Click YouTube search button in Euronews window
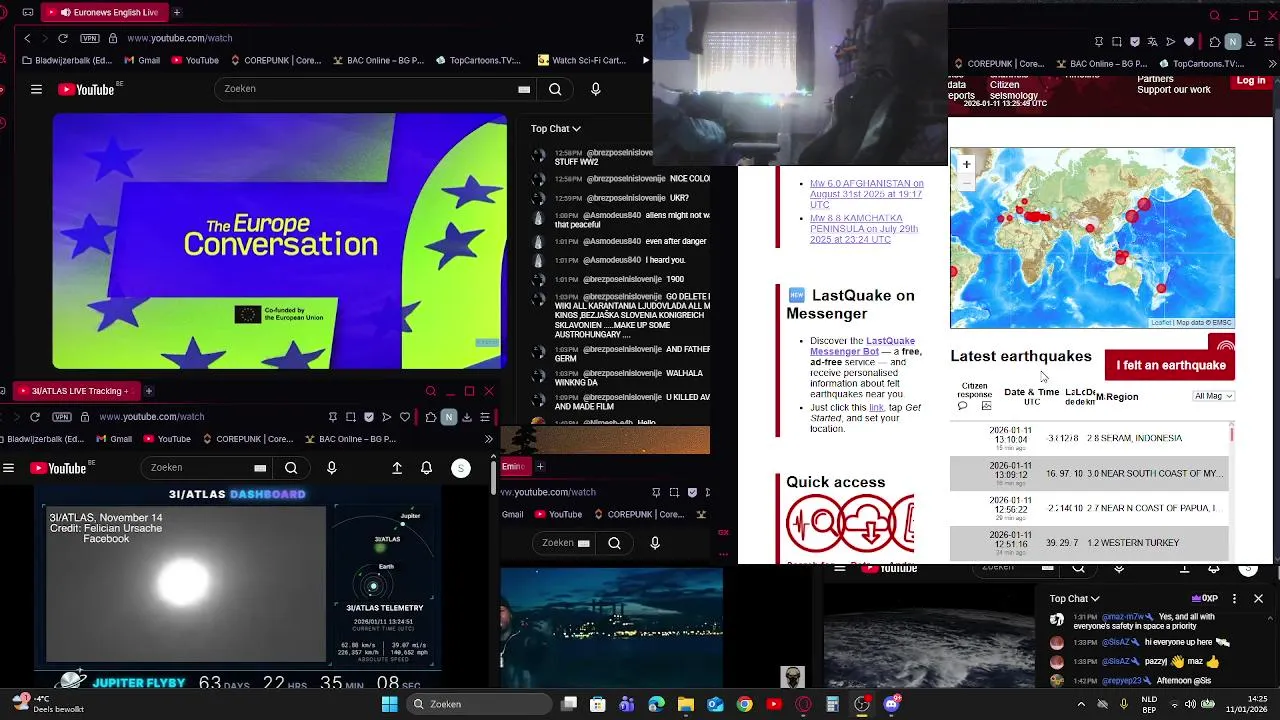 coord(555,89)
